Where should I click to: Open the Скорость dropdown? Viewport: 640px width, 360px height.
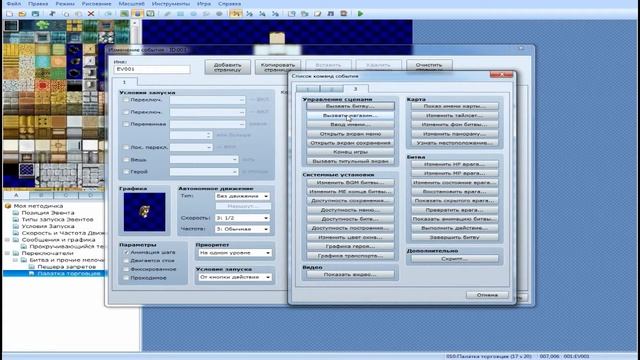point(242,218)
